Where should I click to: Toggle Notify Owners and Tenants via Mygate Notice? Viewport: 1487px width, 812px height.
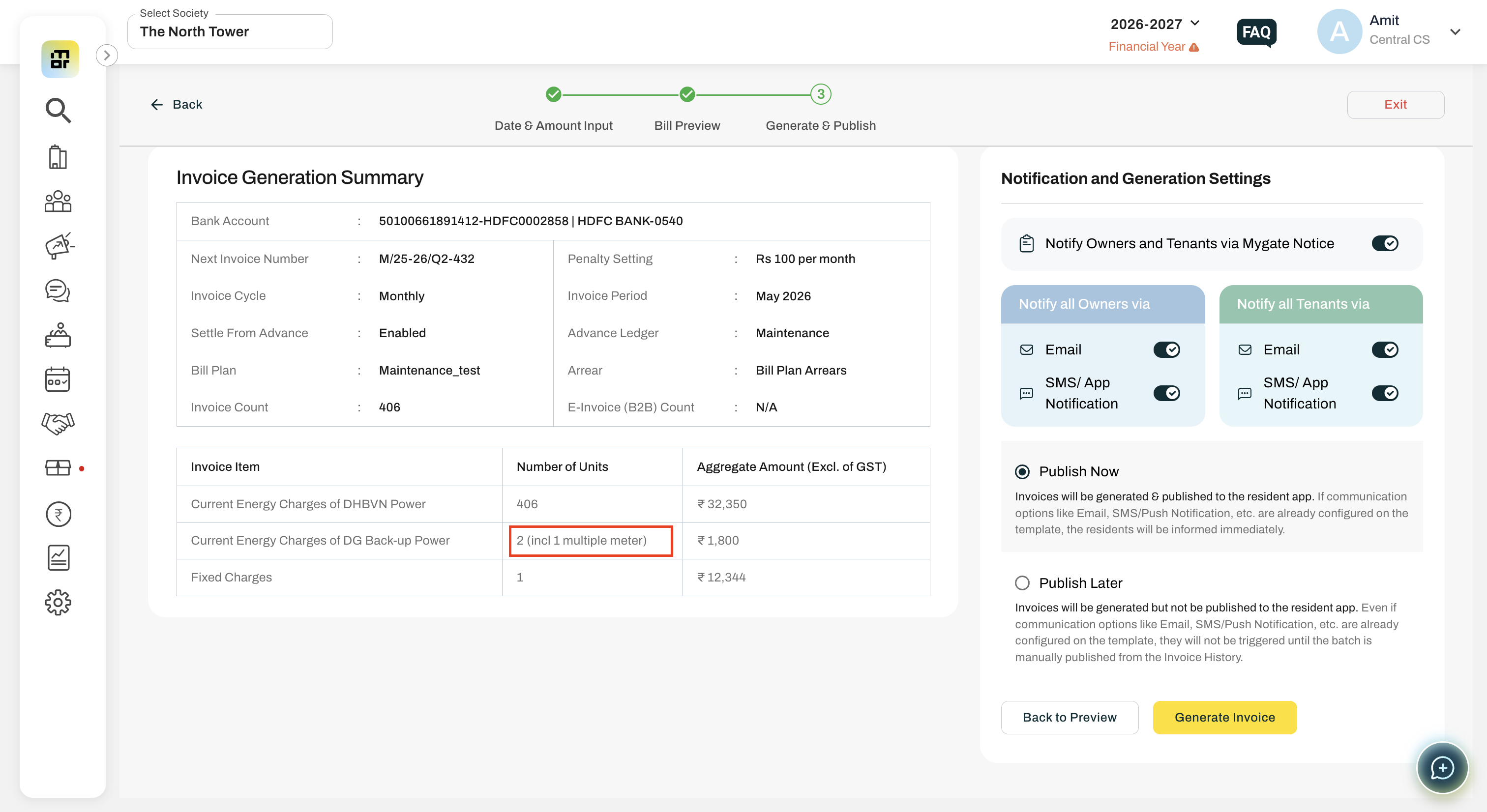[x=1385, y=243]
